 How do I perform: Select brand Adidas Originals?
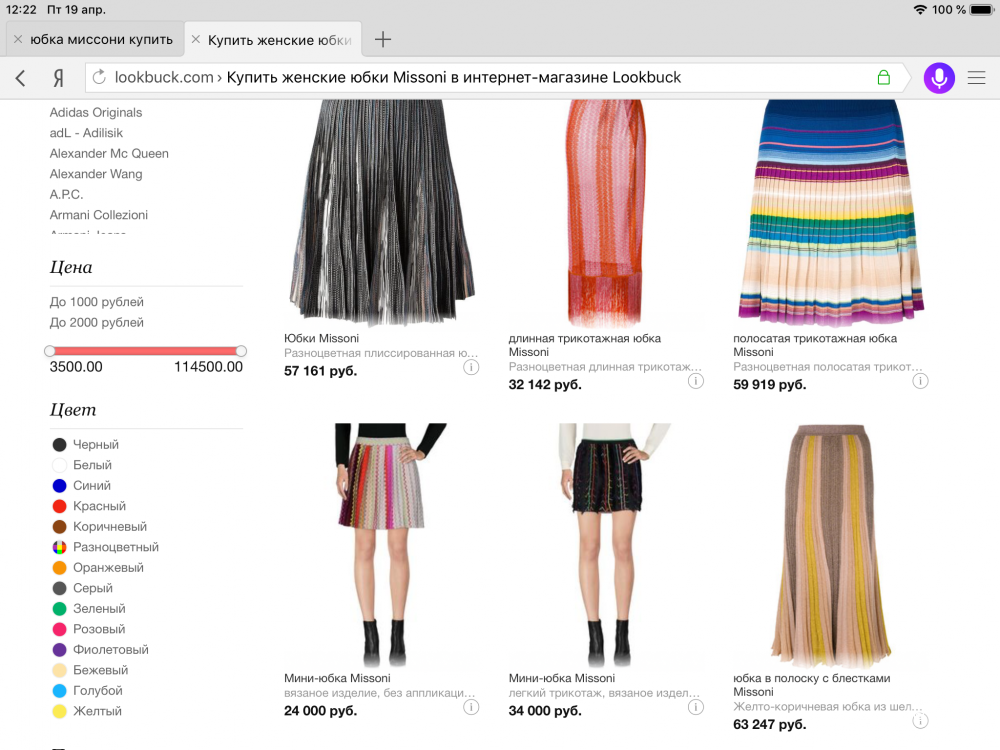click(x=96, y=112)
